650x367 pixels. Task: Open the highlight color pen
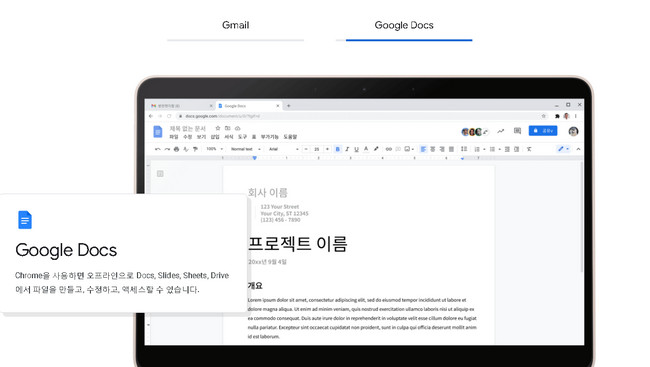point(376,149)
